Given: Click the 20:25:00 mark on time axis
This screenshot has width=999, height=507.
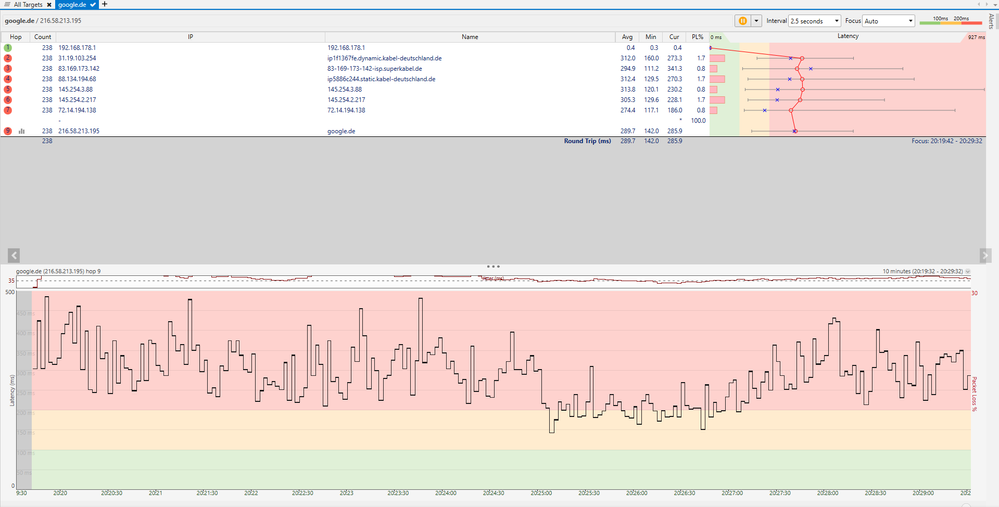Looking at the screenshot, I should [541, 493].
